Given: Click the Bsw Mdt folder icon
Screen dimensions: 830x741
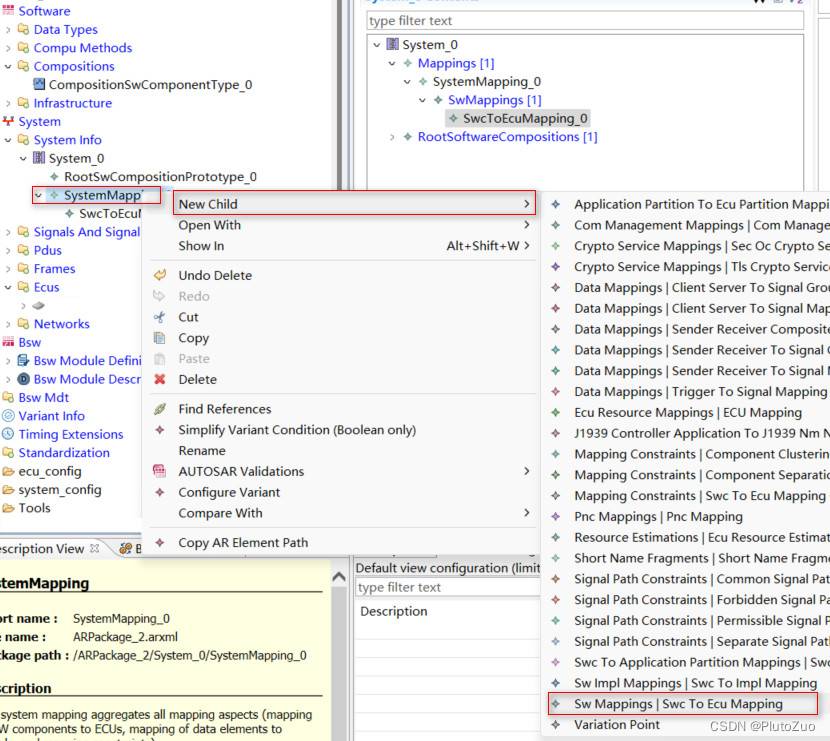Looking at the screenshot, I should [x=8, y=397].
